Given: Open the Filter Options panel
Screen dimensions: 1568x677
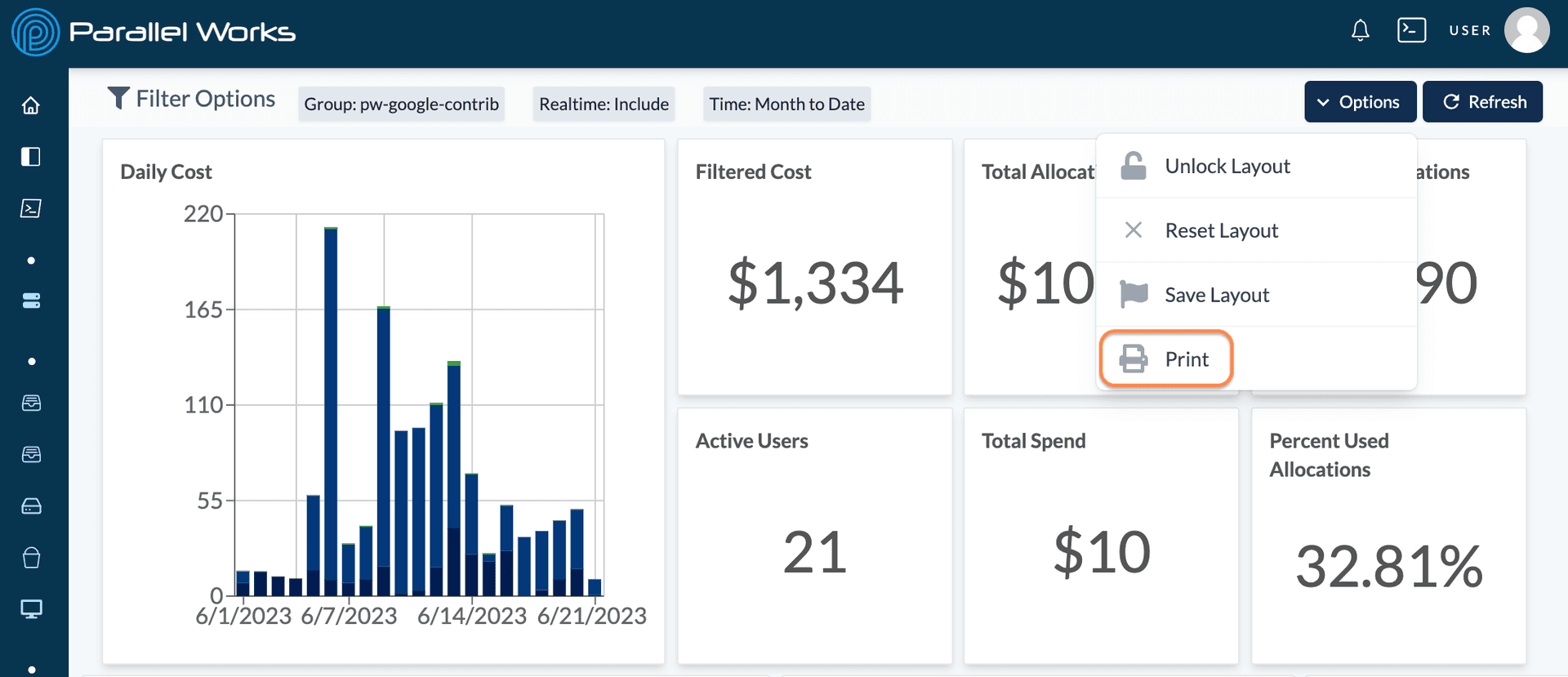Looking at the screenshot, I should tap(192, 99).
